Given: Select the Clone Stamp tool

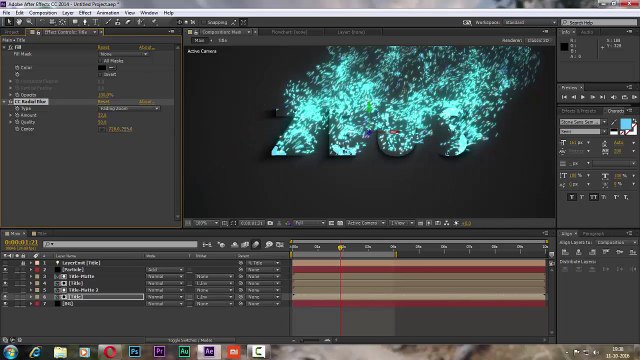Looking at the screenshot, I should [118, 22].
